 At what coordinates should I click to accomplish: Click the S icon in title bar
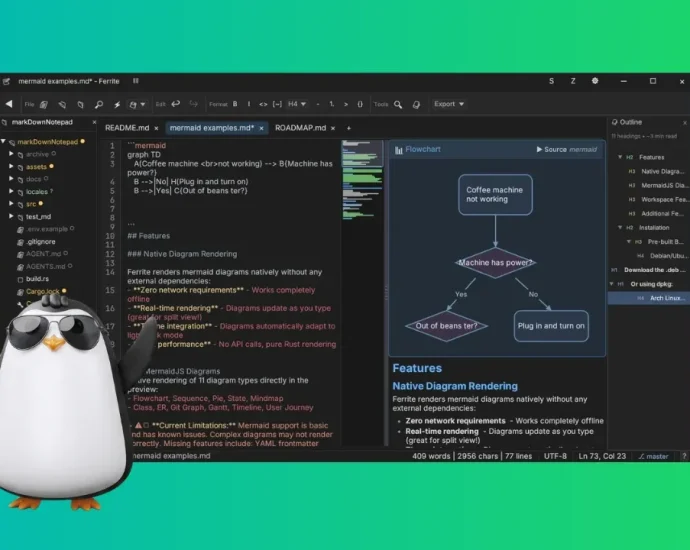pyautogui.click(x=551, y=81)
